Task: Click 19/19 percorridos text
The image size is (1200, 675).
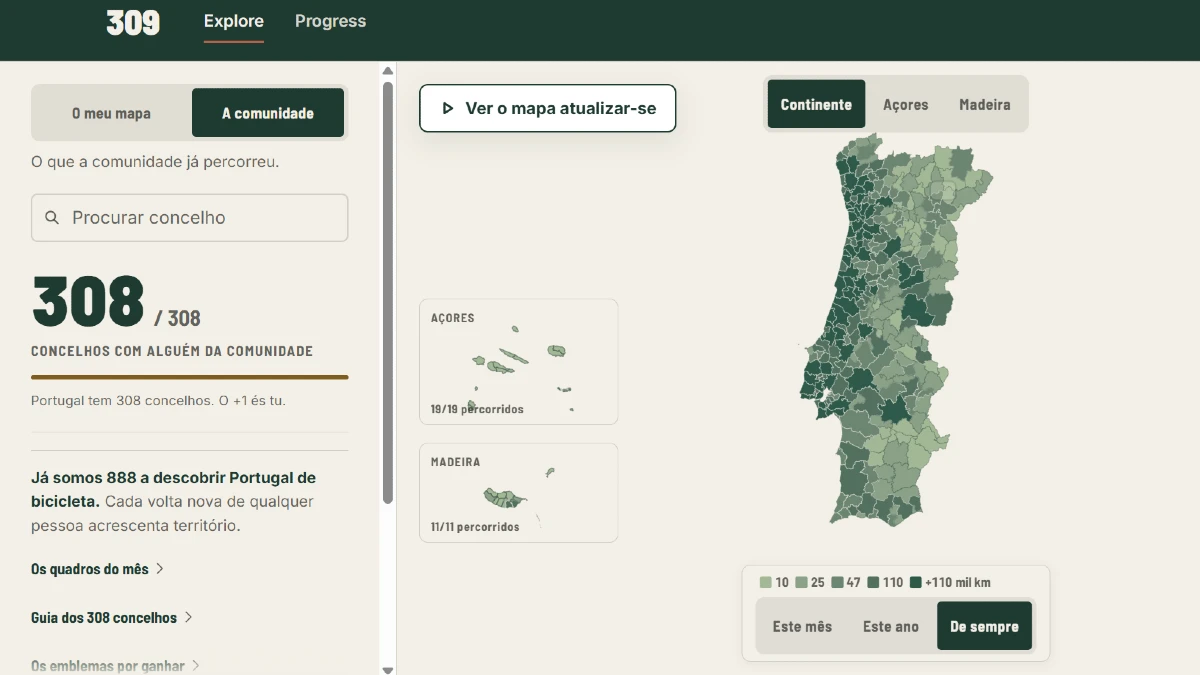Action: pos(477,409)
